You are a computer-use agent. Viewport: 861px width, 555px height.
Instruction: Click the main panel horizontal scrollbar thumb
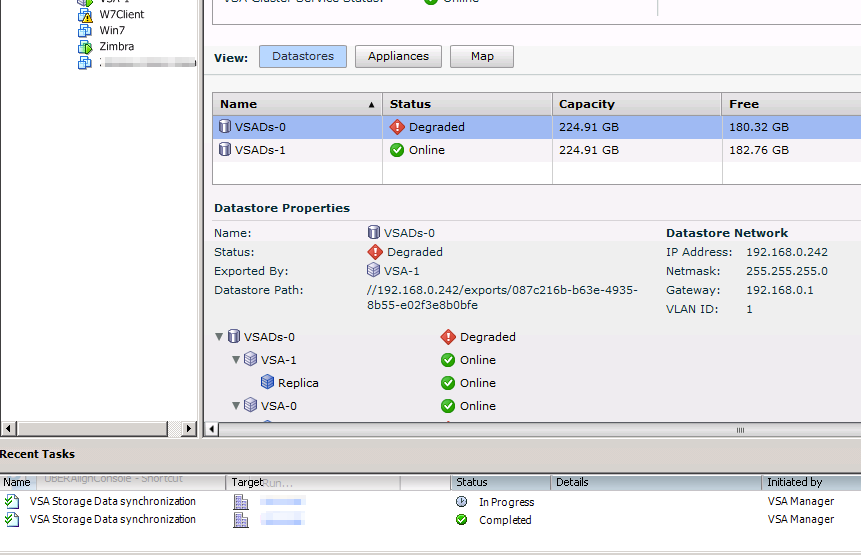[x=540, y=429]
